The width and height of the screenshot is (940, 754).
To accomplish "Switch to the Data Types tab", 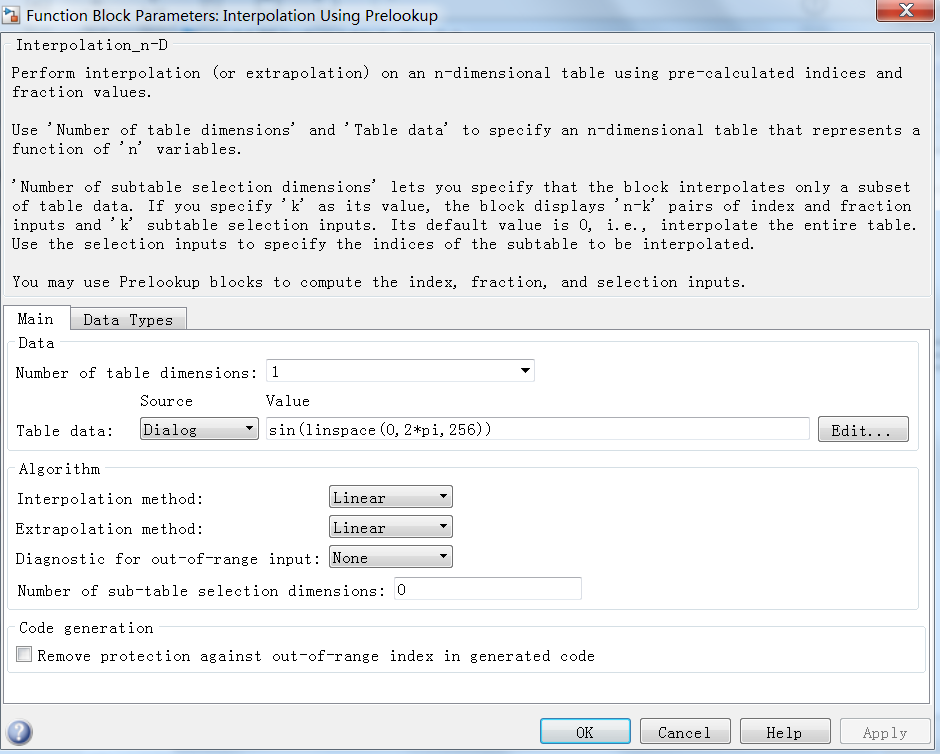I will (128, 318).
